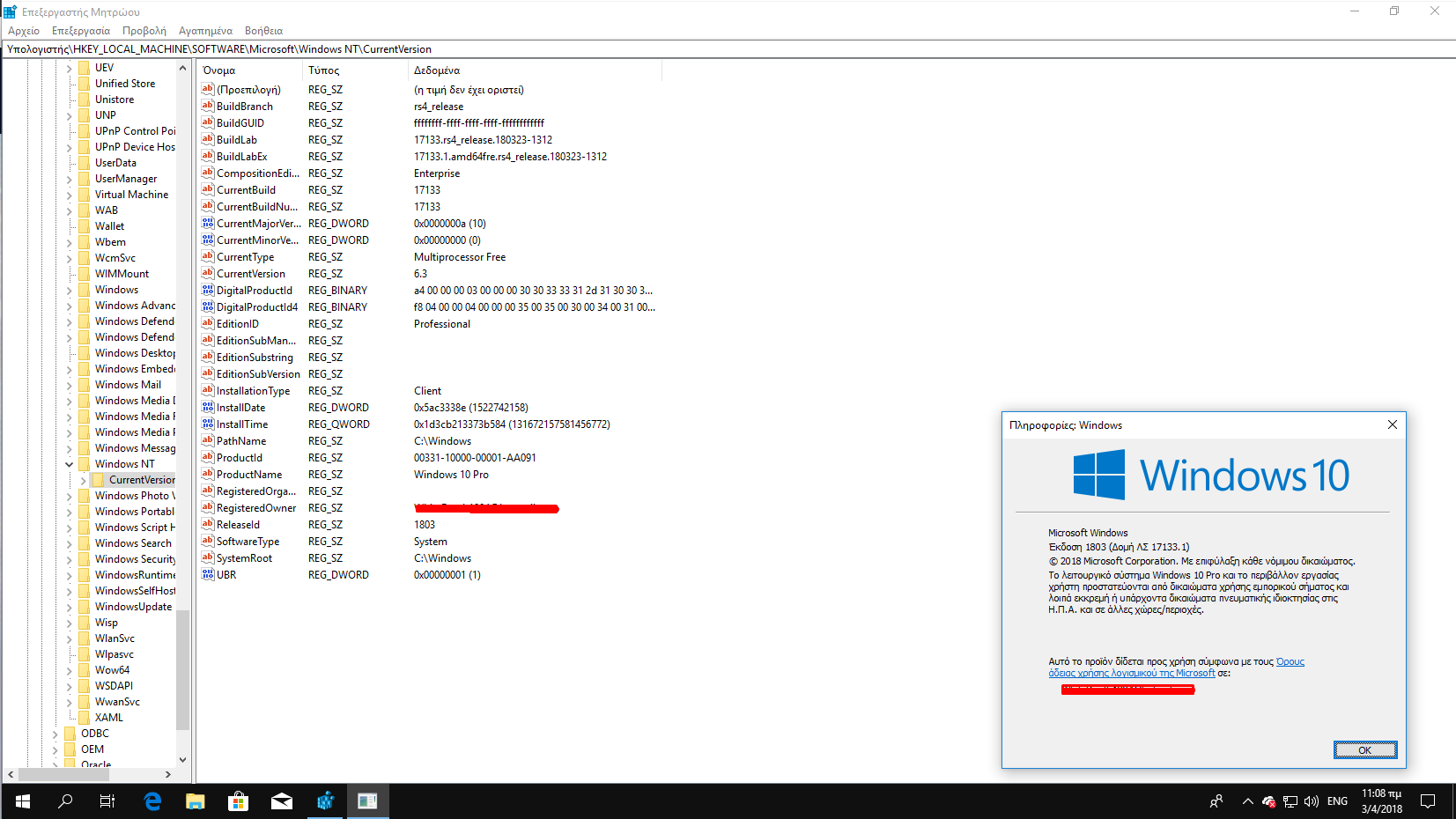Click the CurrentVersion key folder icon

click(98, 480)
